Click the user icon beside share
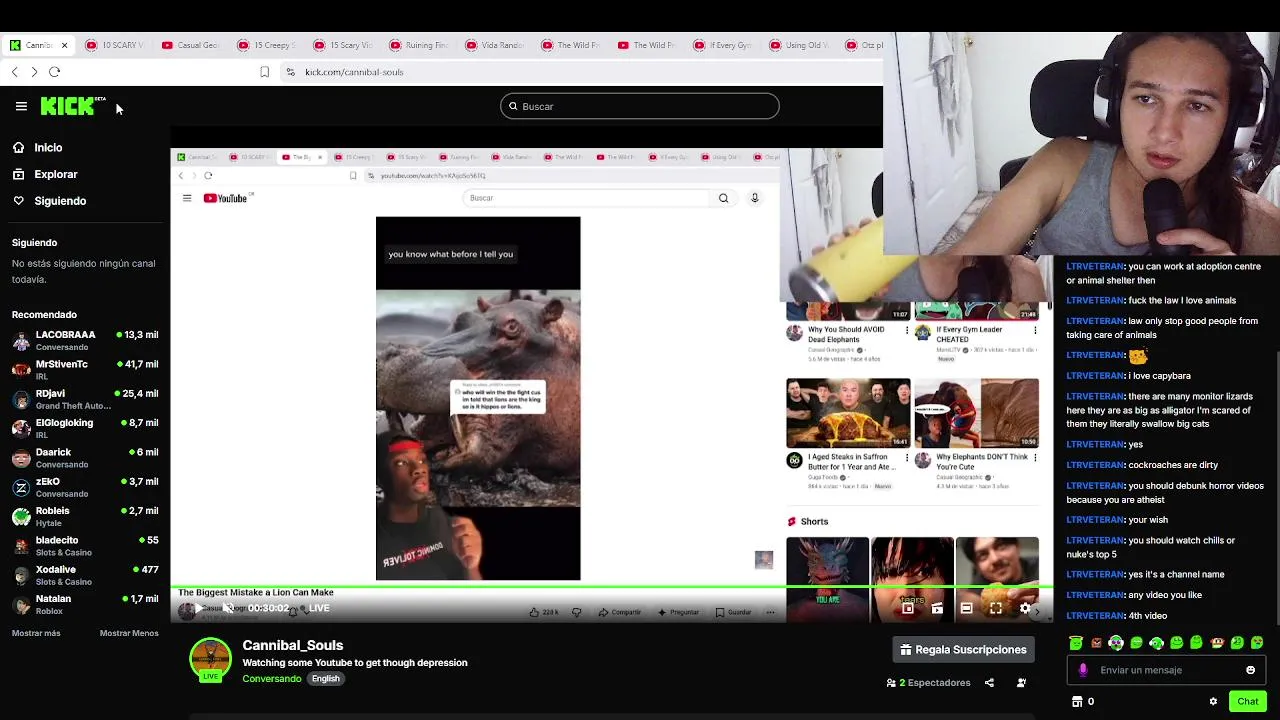The height and width of the screenshot is (720, 1280). click(1021, 683)
